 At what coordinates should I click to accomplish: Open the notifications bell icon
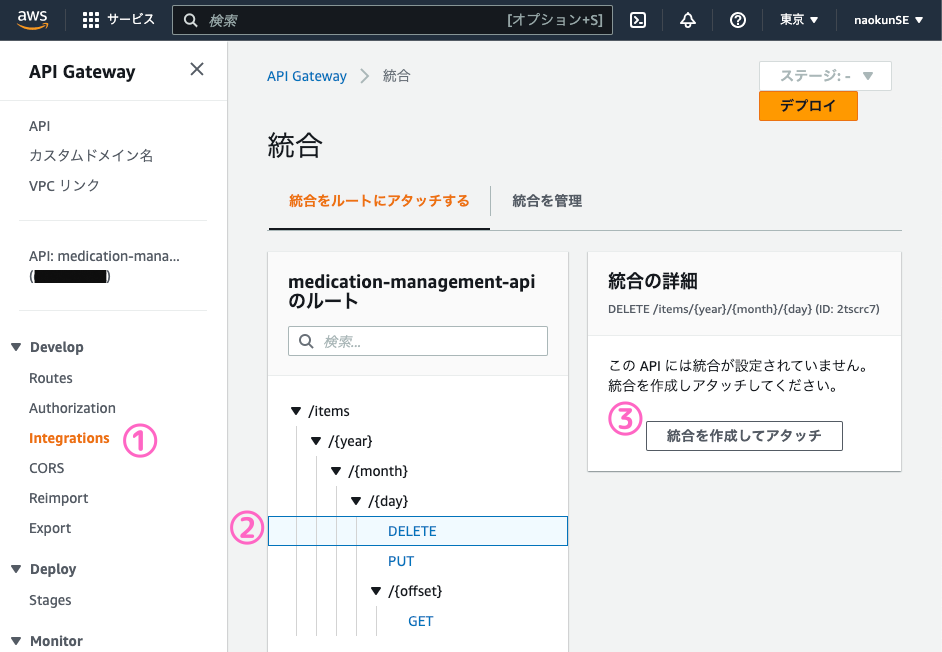click(688, 20)
